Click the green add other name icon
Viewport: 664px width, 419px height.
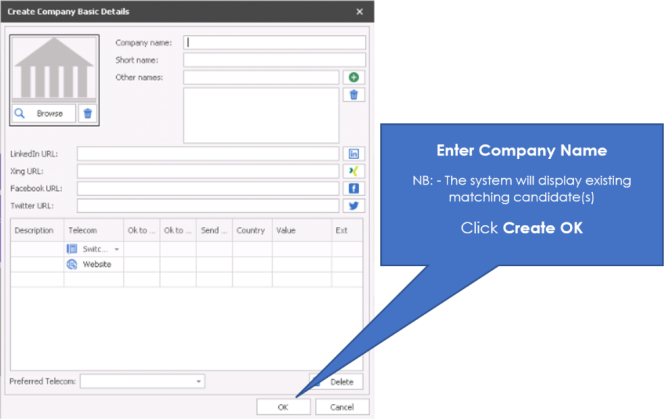pos(353,78)
